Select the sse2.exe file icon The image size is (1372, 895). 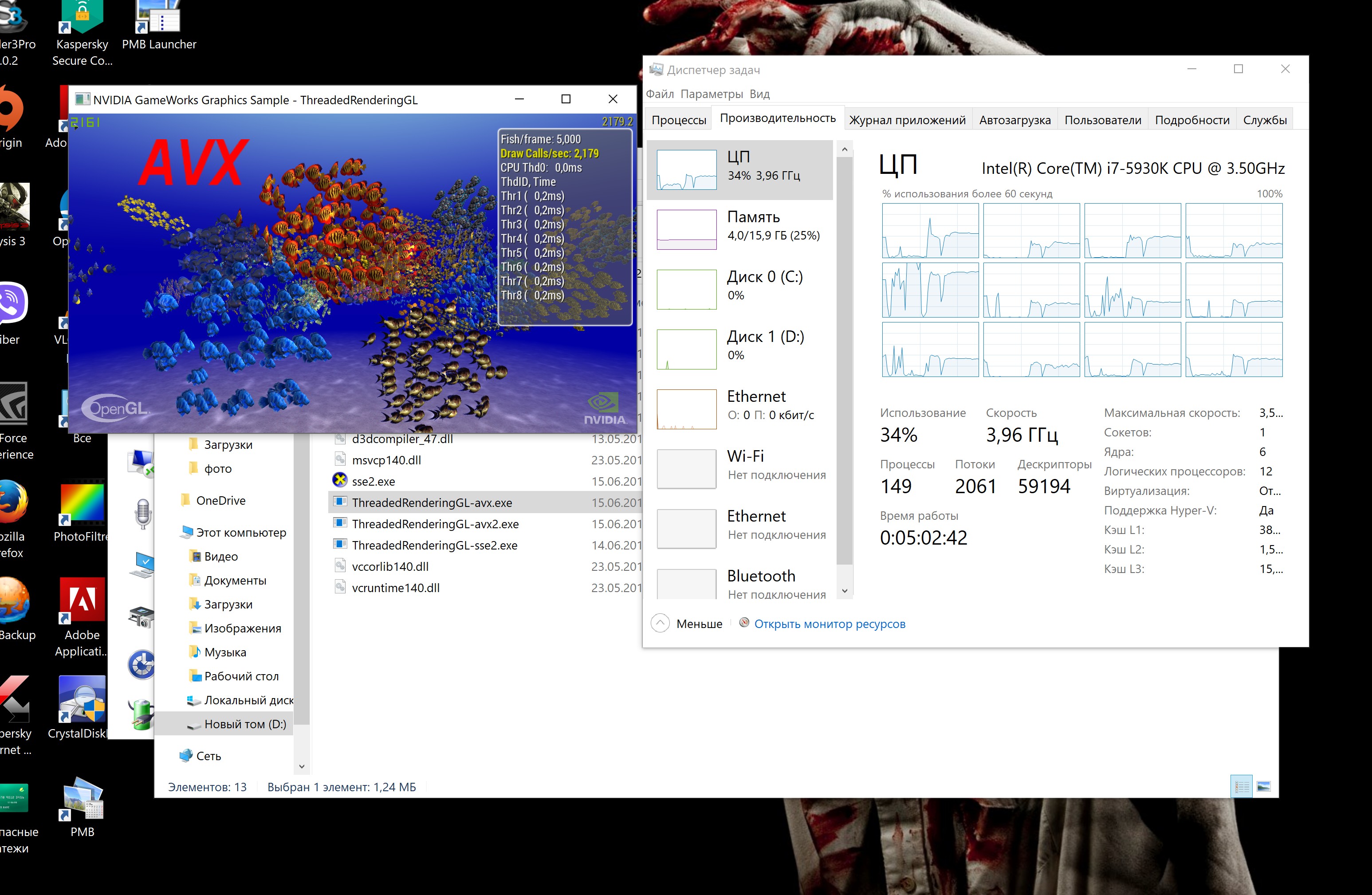tap(340, 481)
